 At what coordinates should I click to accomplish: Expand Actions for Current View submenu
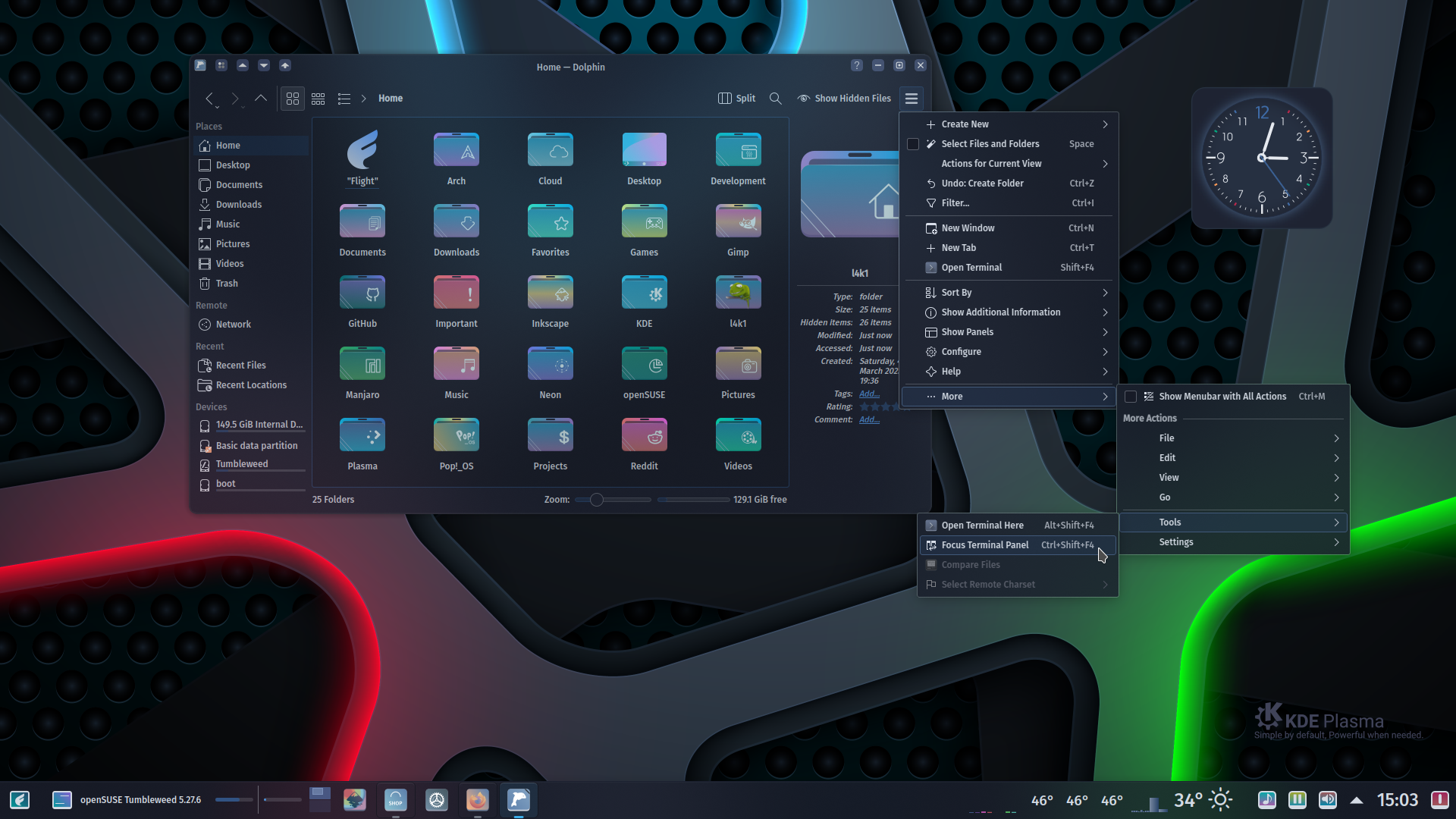click(x=1009, y=164)
